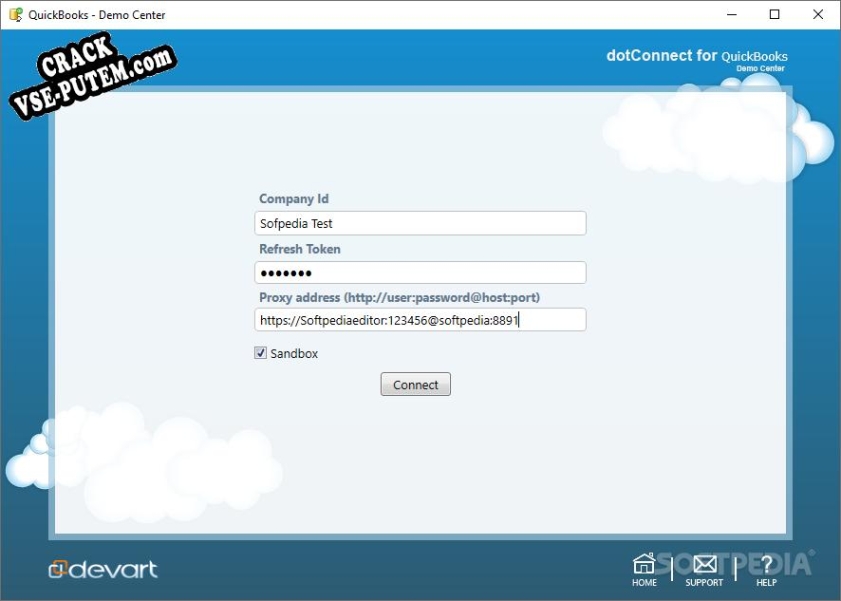Click the Proxy address label text
841x601 pixels.
click(399, 298)
